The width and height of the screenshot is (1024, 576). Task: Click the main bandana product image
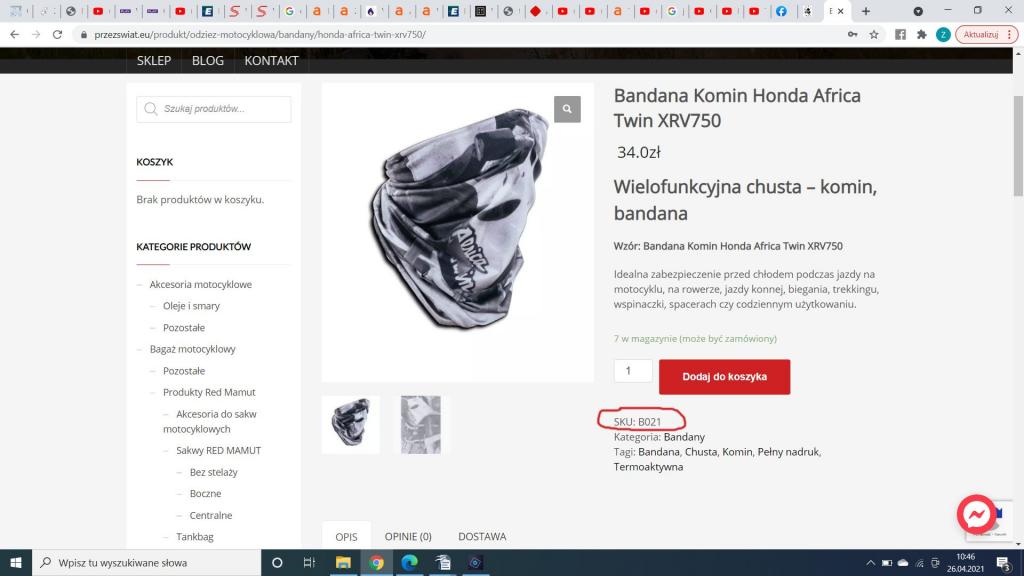[457, 232]
